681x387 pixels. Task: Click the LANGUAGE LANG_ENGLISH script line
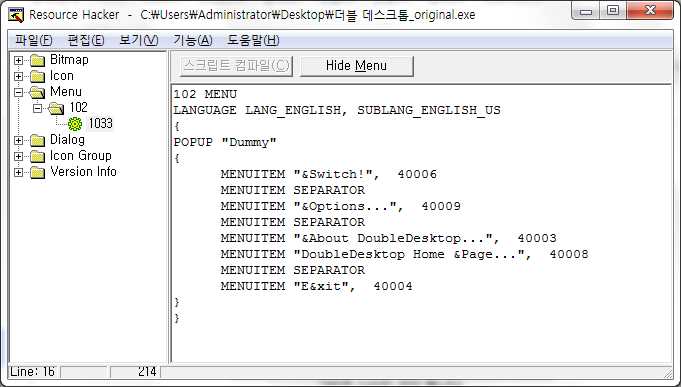pyautogui.click(x=337, y=110)
